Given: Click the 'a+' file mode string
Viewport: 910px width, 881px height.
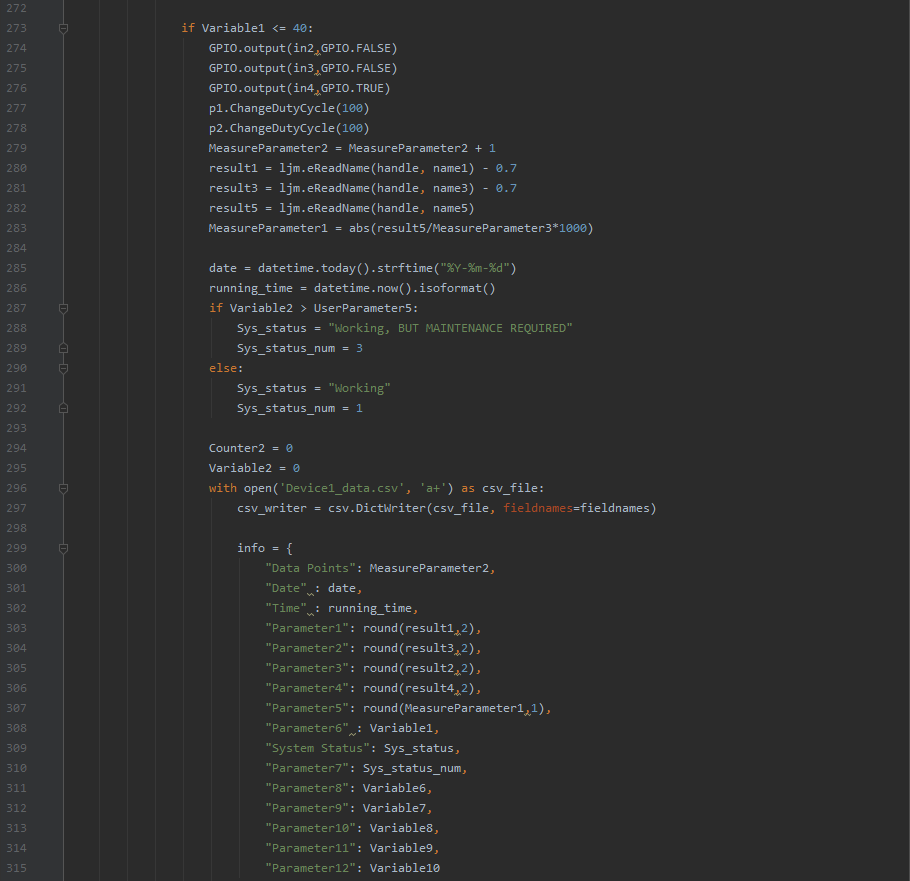Looking at the screenshot, I should [433, 488].
